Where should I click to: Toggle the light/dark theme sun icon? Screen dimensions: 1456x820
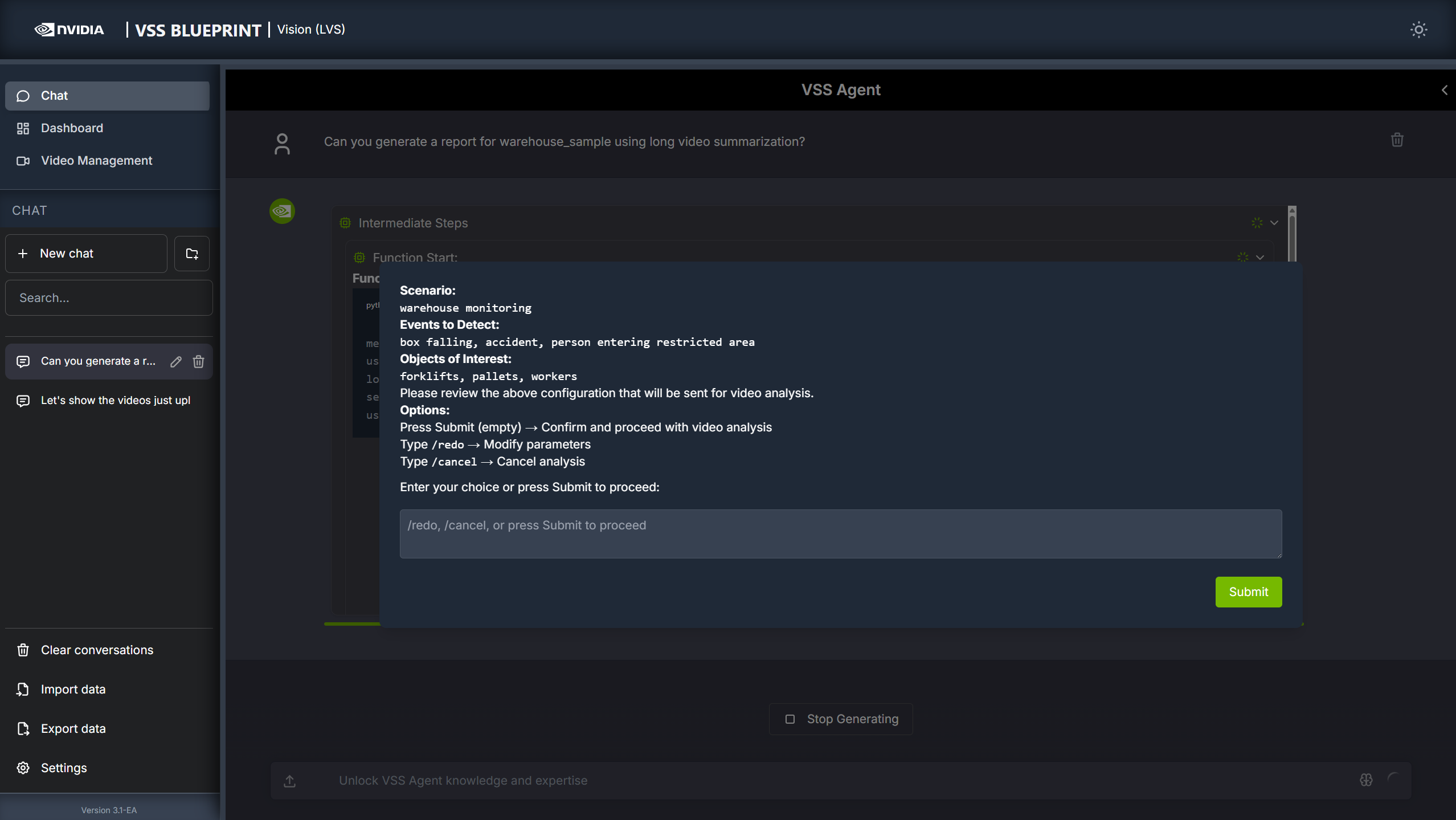1418,30
